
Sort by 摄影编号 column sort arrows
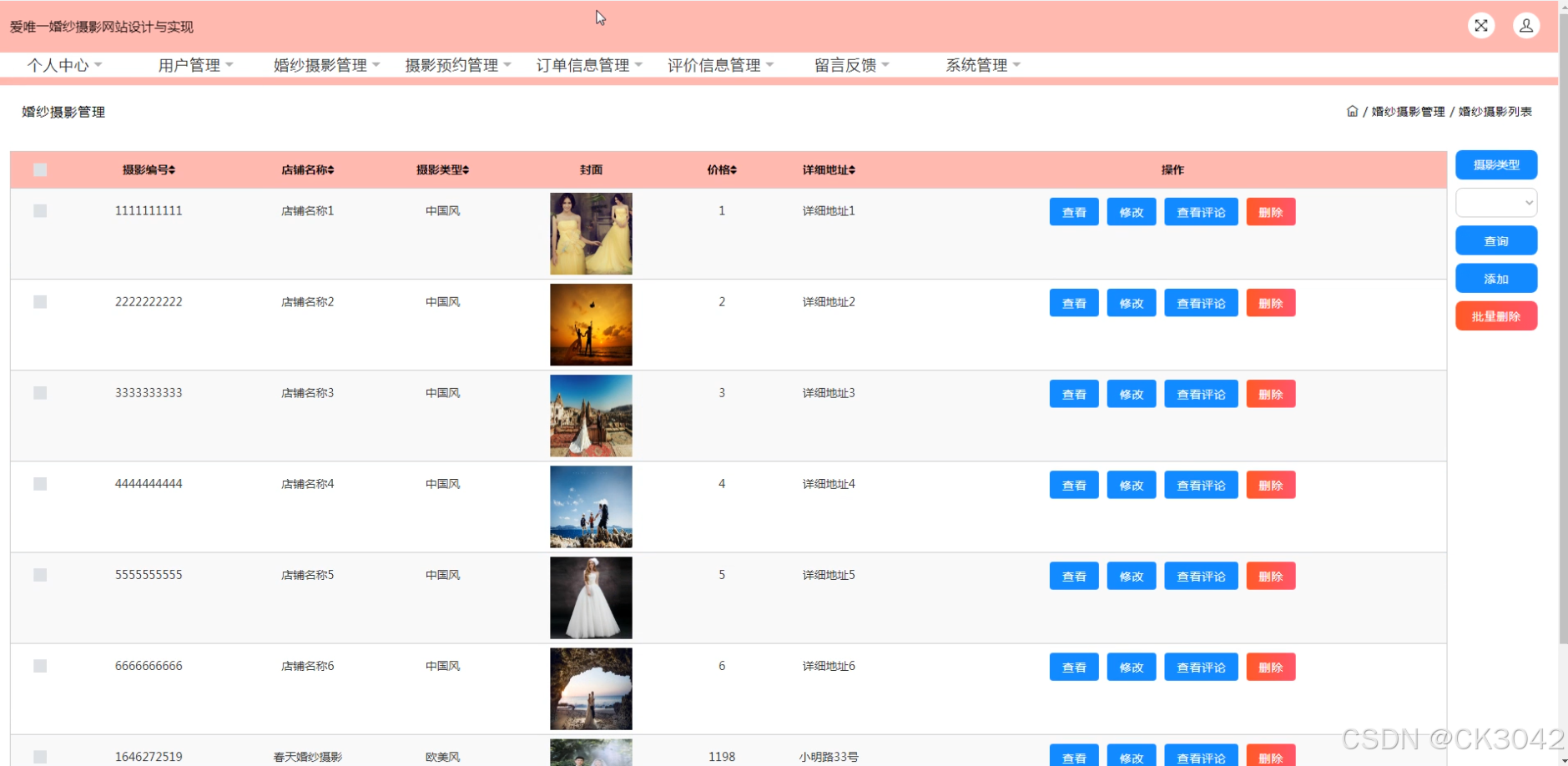(172, 170)
